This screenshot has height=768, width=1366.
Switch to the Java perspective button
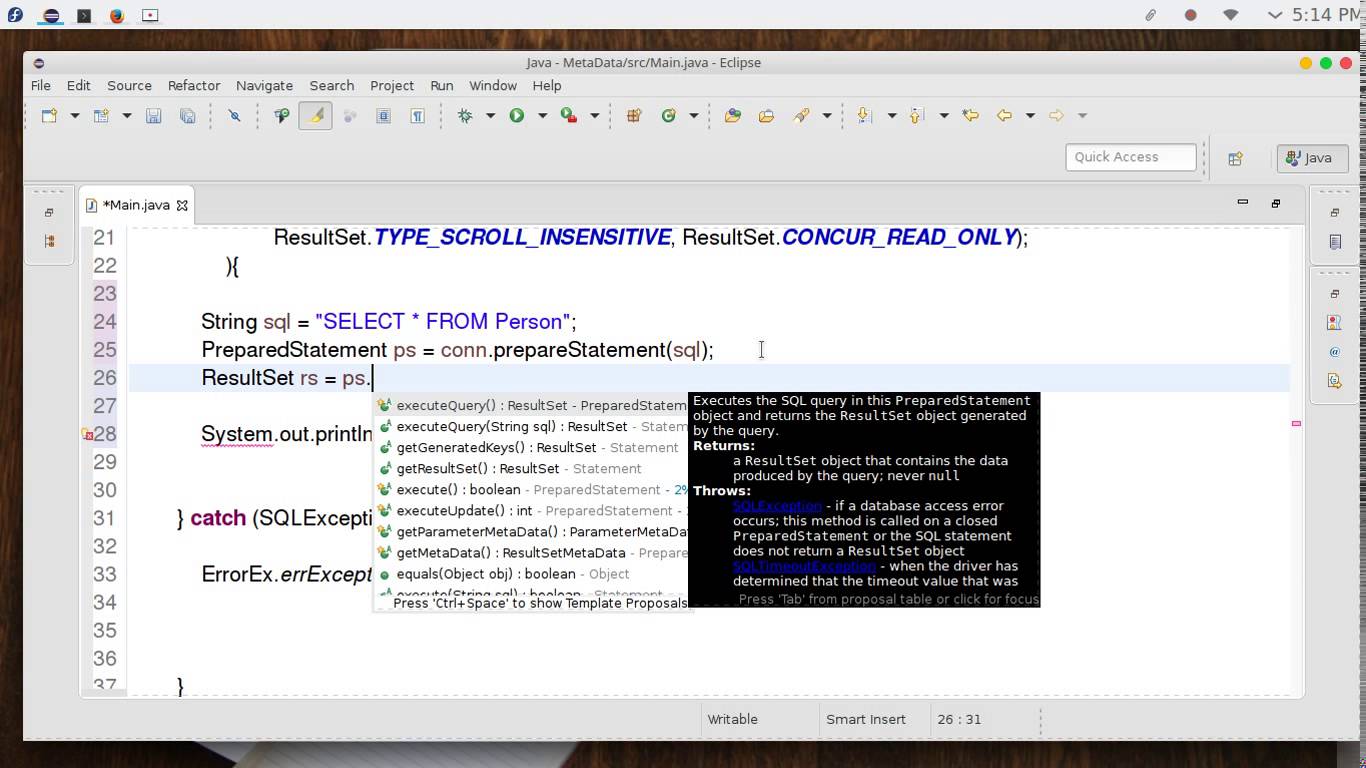[1311, 157]
